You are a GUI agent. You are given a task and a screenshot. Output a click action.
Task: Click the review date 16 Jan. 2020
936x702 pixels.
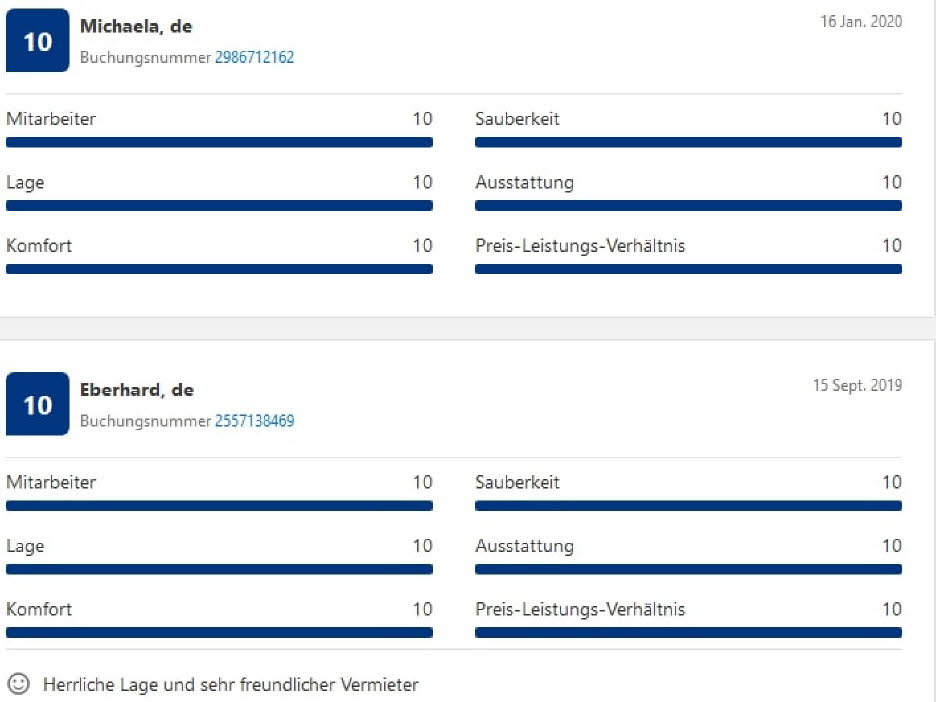(x=861, y=21)
